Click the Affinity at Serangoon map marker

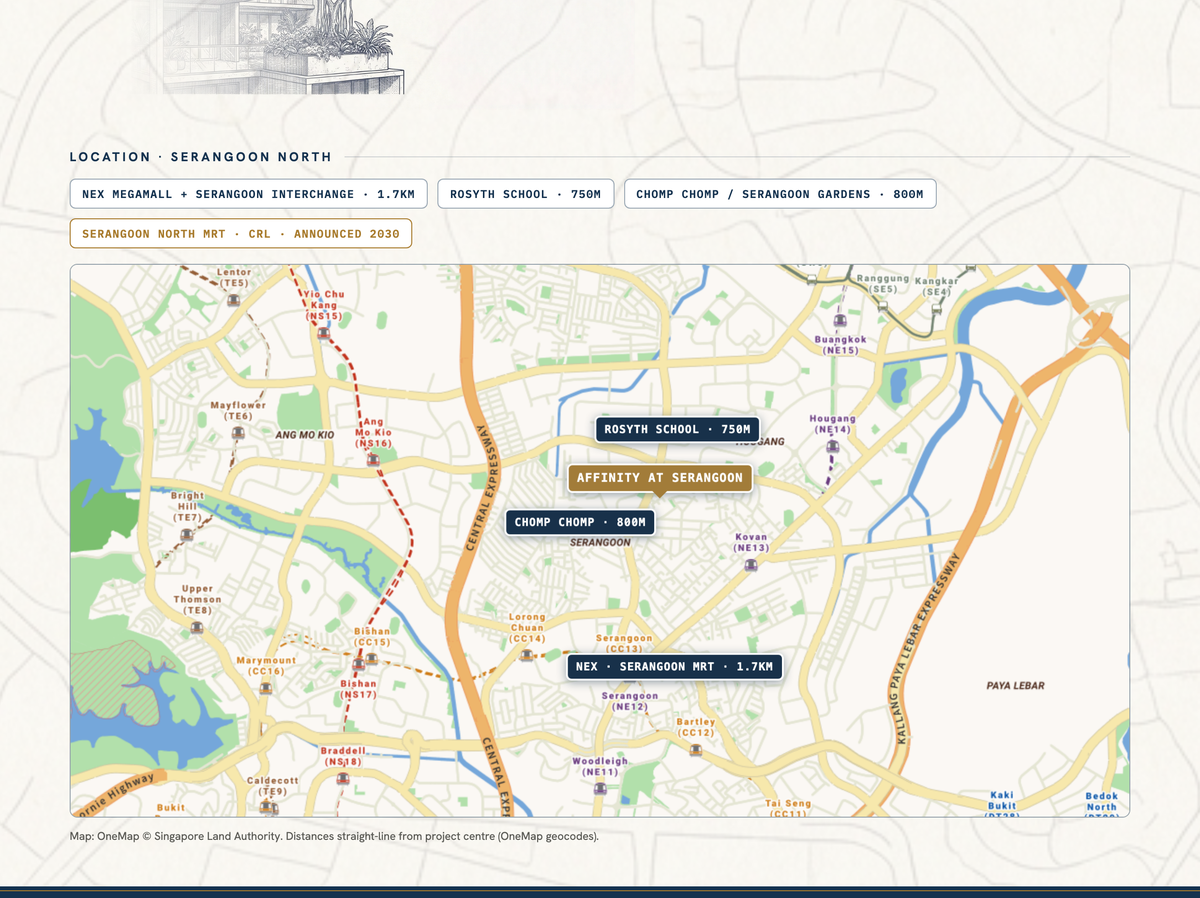[660, 478]
